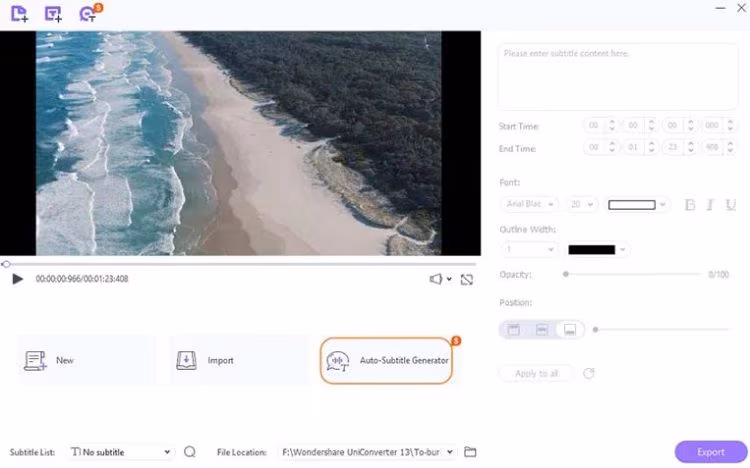This screenshot has width=750, height=468.
Task: Search subtitles with the magnifier icon
Action: [x=190, y=452]
